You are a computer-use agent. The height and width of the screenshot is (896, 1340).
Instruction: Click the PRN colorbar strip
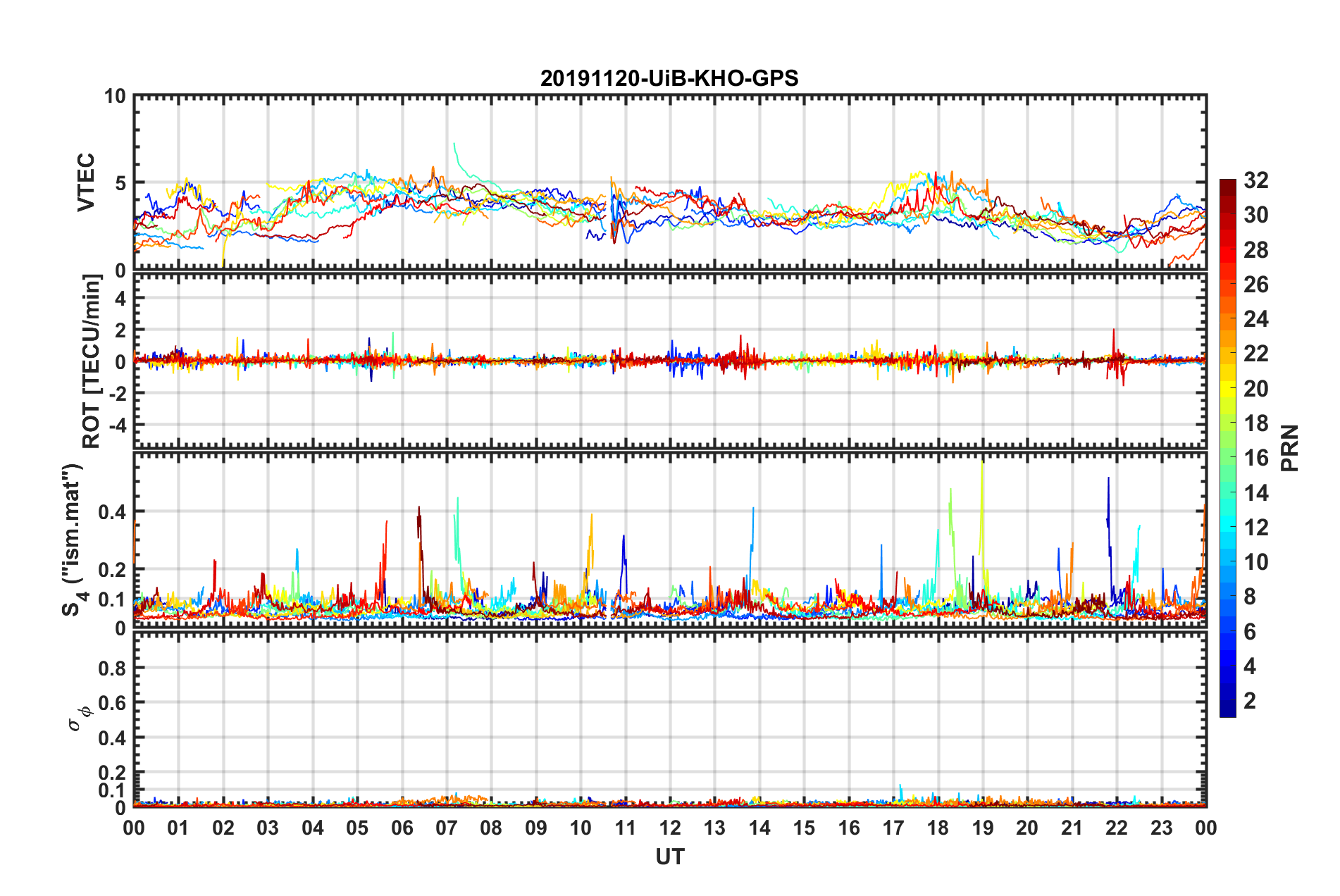pyautogui.click(x=1228, y=448)
